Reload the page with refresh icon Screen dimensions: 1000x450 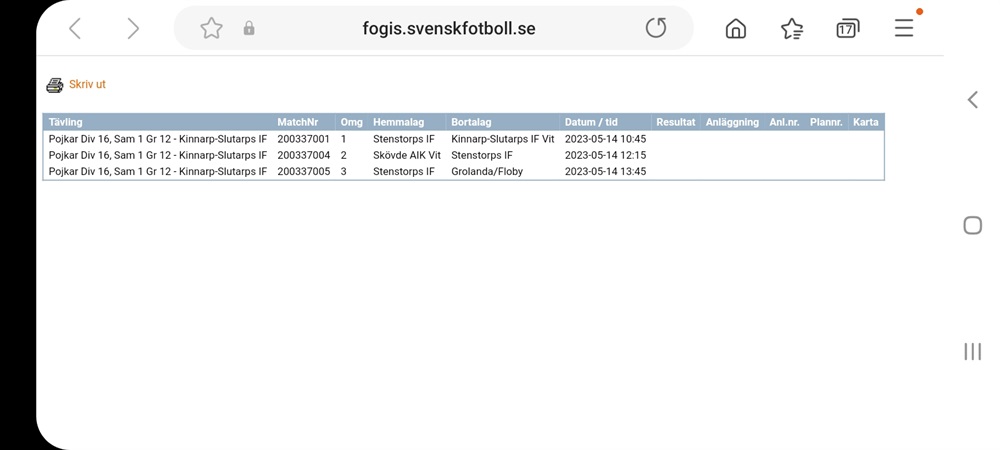pyautogui.click(x=656, y=28)
